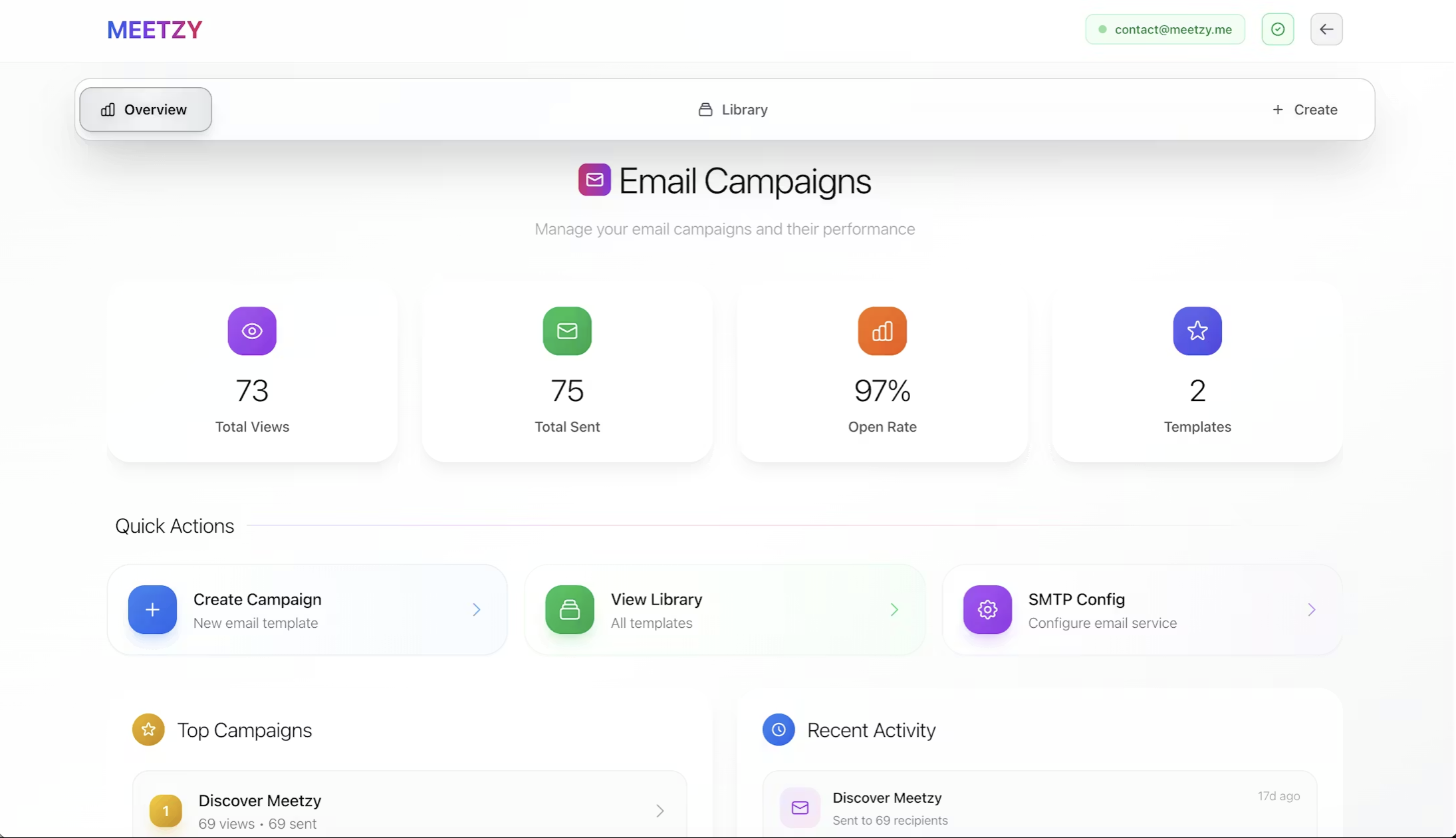Viewport: 1456px width, 838px height.
Task: Click the blue plus Create Campaign icon
Action: 152,609
